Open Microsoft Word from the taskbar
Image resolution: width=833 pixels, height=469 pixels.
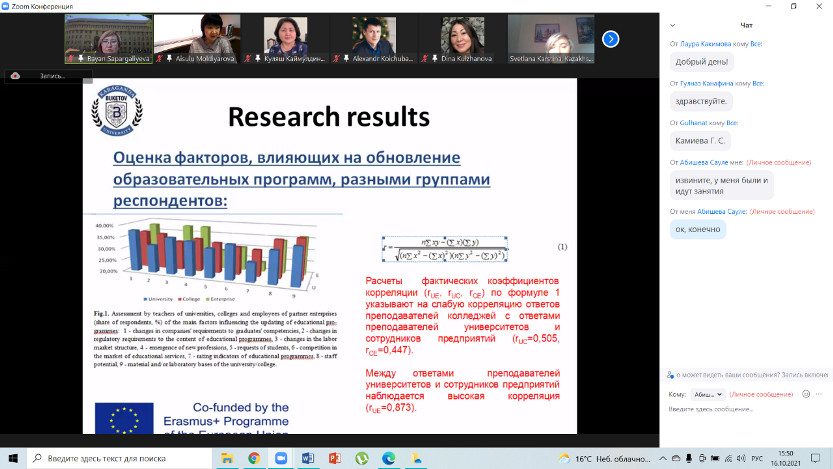307,458
